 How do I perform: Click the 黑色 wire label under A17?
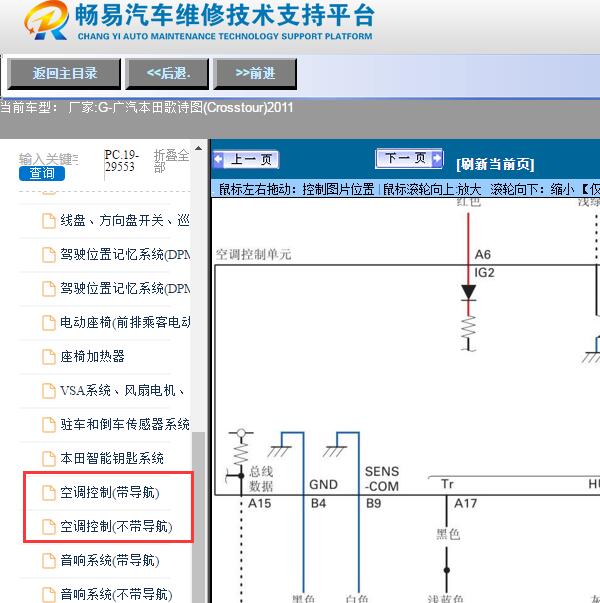(448, 534)
